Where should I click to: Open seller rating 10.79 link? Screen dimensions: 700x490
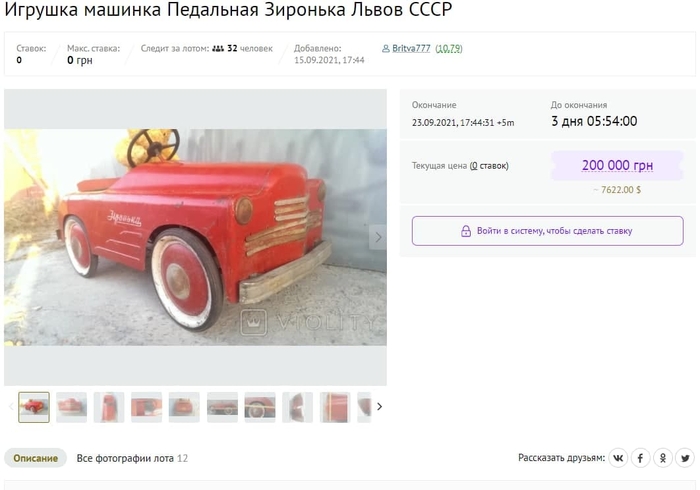[449, 48]
